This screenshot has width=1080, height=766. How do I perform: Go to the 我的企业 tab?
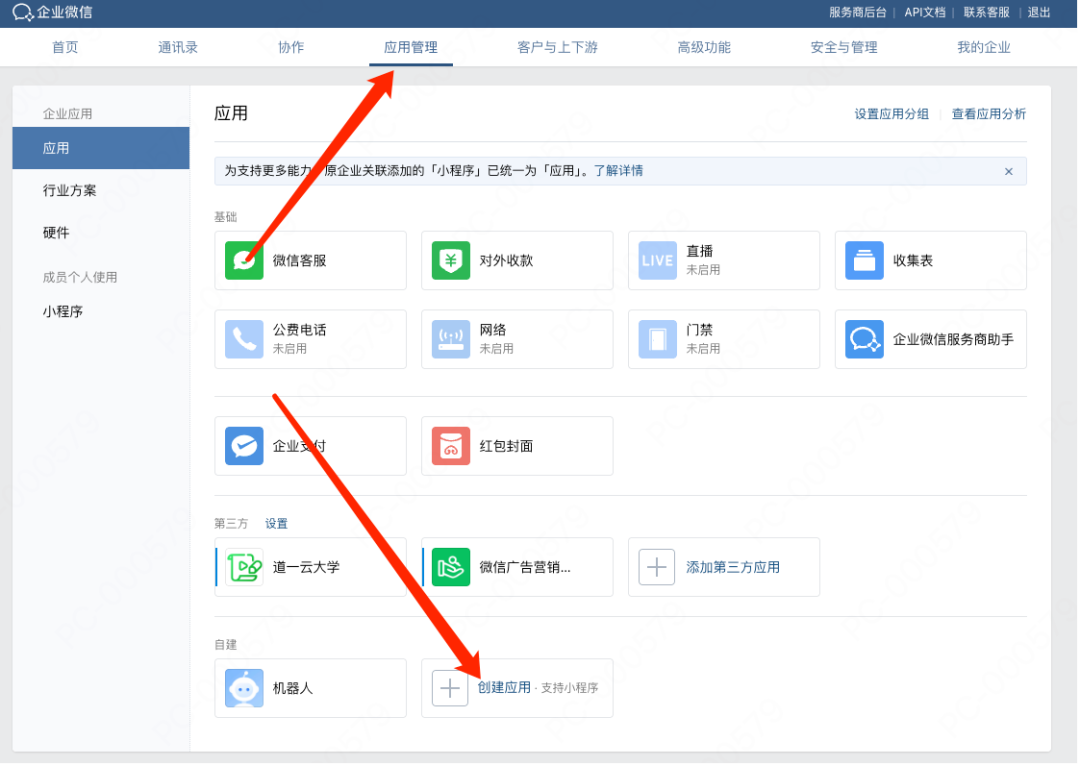984,48
